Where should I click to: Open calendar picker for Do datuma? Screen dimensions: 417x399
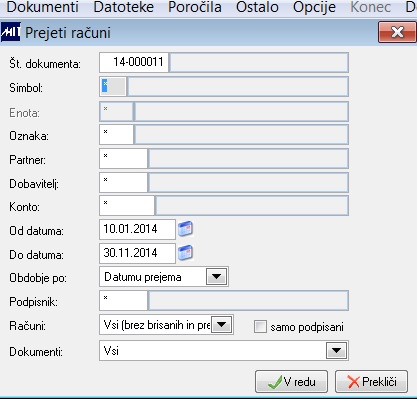(x=185, y=253)
